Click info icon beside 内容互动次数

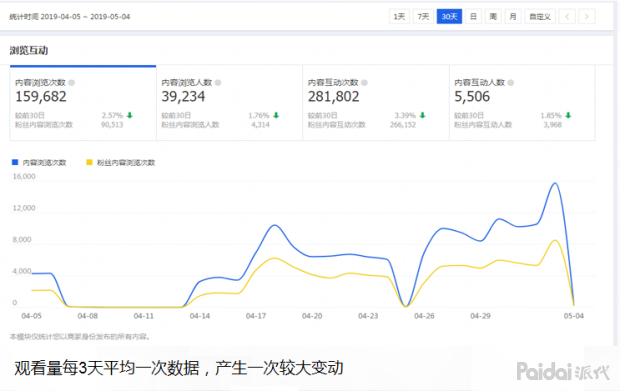[364, 83]
